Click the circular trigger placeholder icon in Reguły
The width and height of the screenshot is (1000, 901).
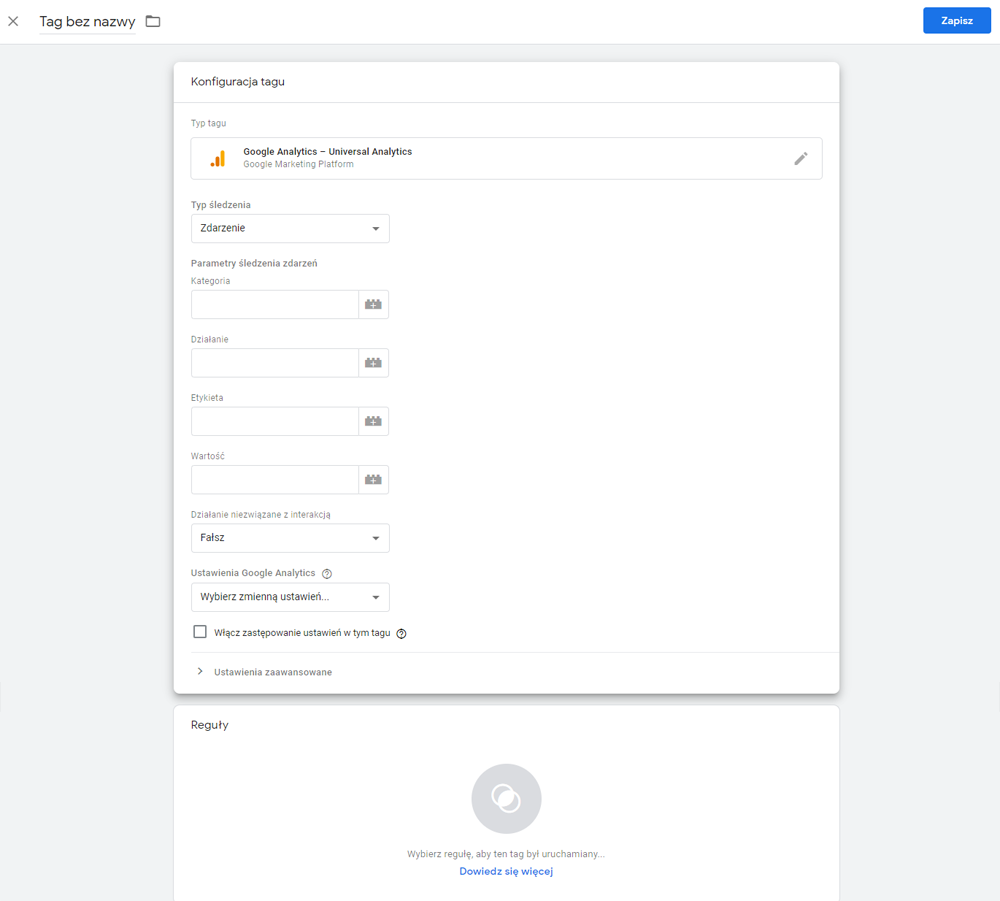(x=506, y=798)
